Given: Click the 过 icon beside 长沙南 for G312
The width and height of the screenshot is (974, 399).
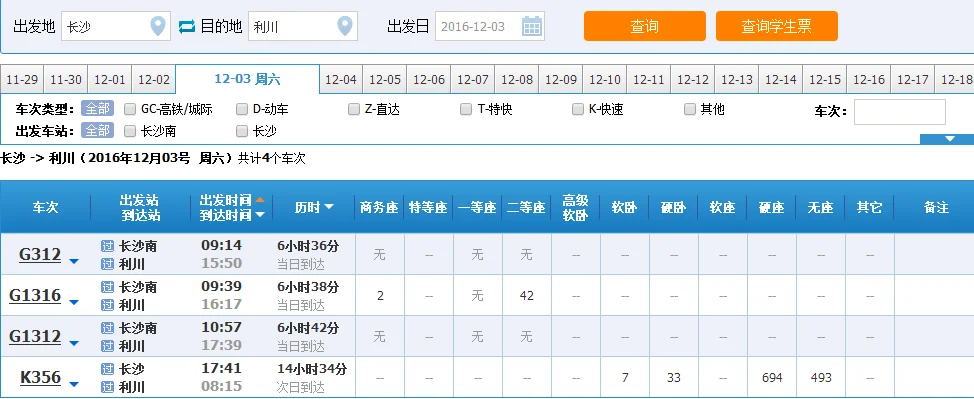Looking at the screenshot, I should pos(107,246).
